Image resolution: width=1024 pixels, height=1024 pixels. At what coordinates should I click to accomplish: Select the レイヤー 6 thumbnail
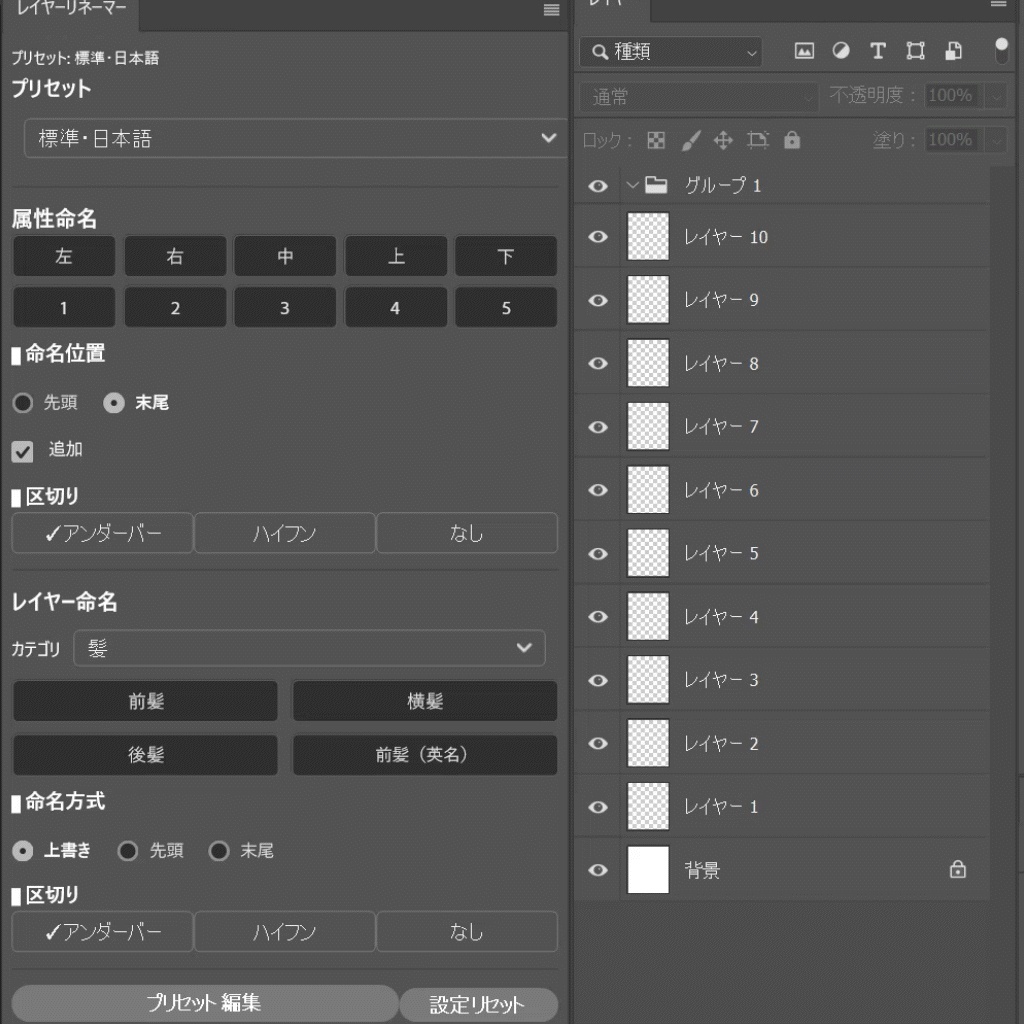(x=648, y=490)
